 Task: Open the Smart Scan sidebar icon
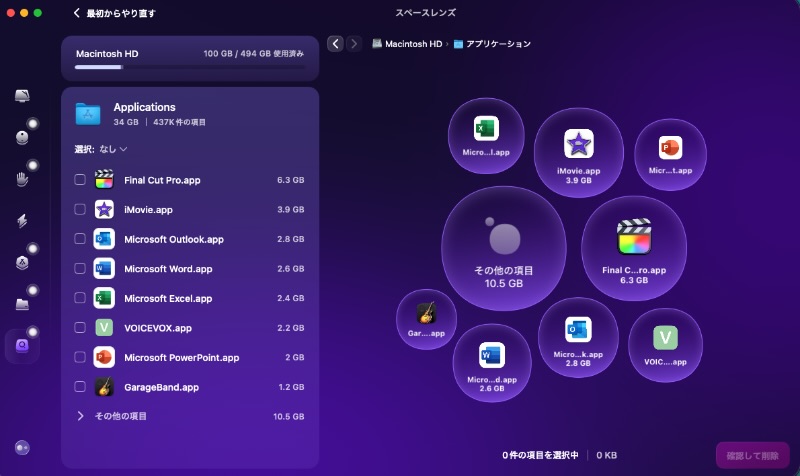coord(22,95)
